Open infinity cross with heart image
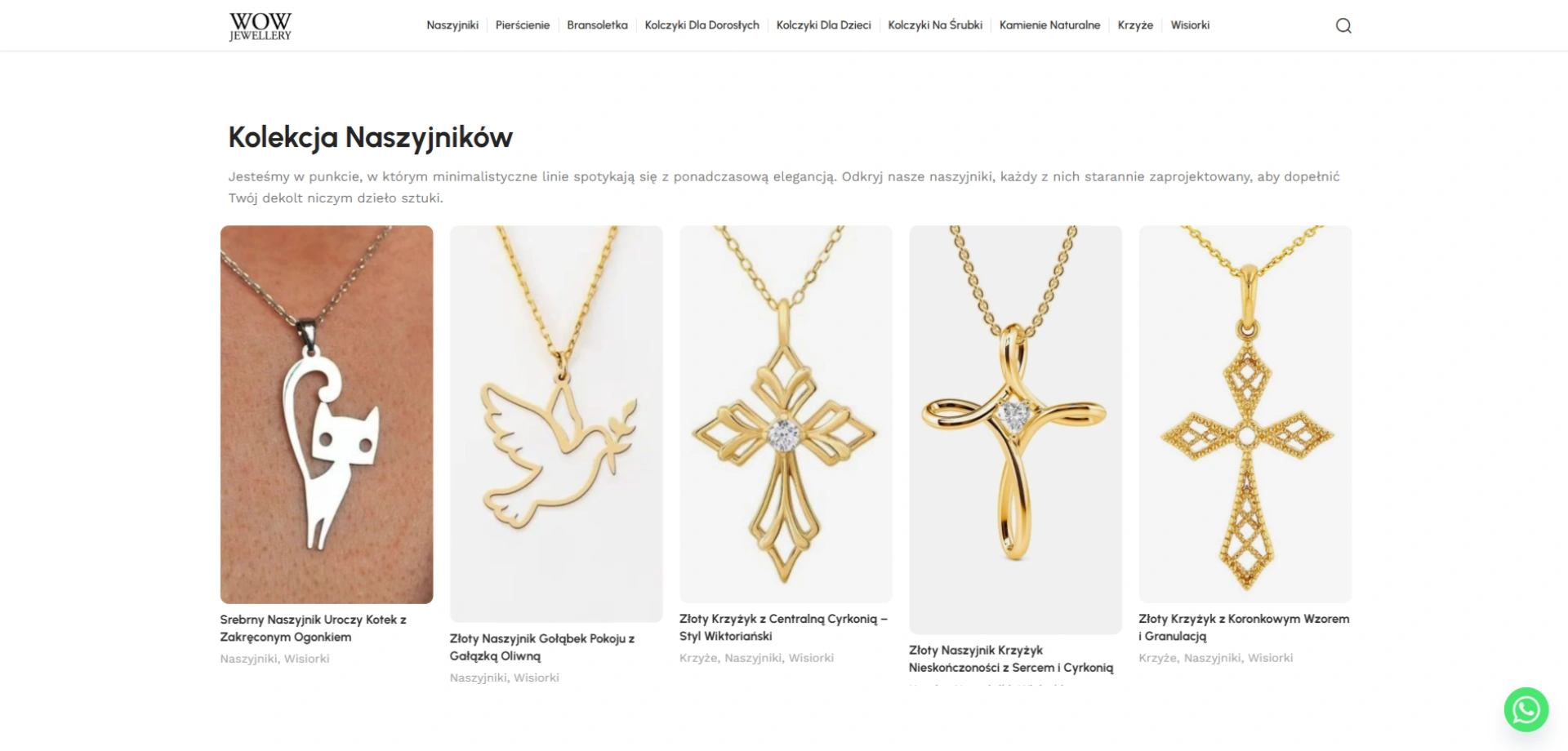 [x=1015, y=429]
